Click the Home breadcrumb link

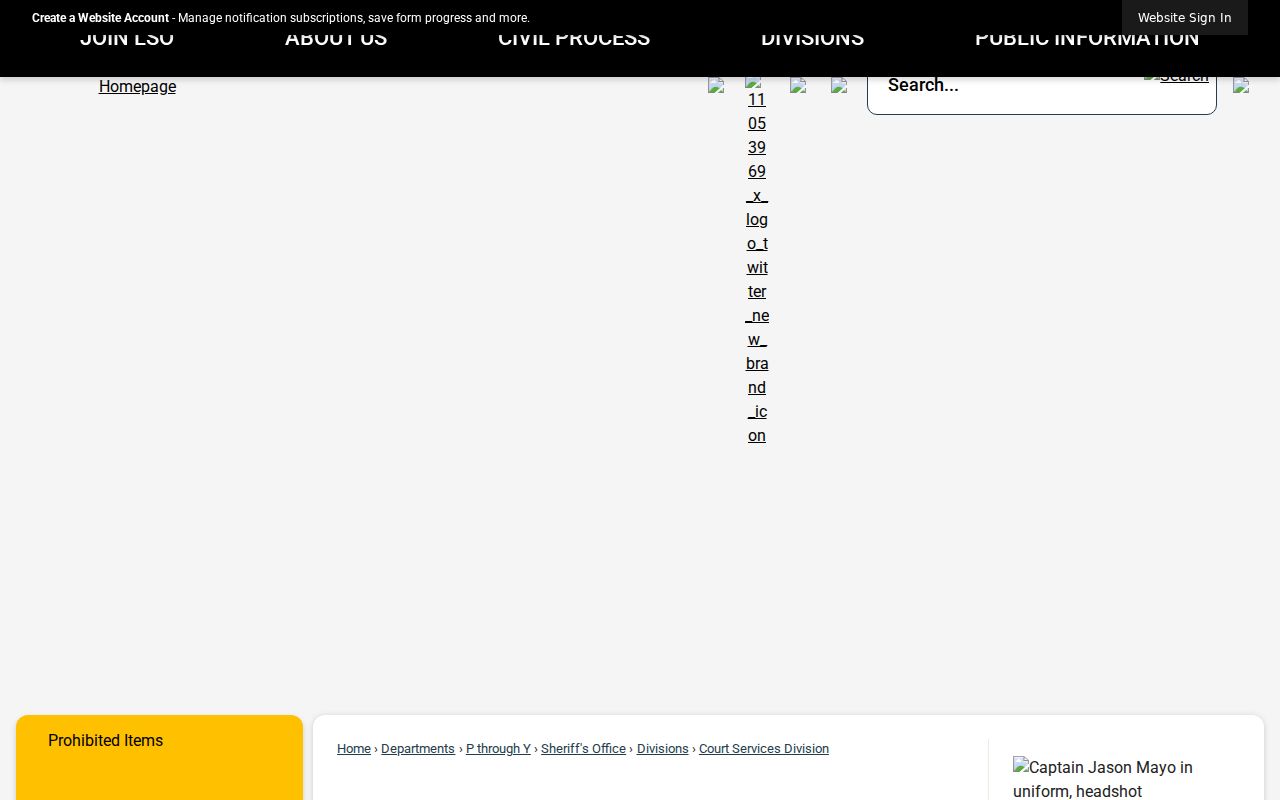pyautogui.click(x=354, y=749)
